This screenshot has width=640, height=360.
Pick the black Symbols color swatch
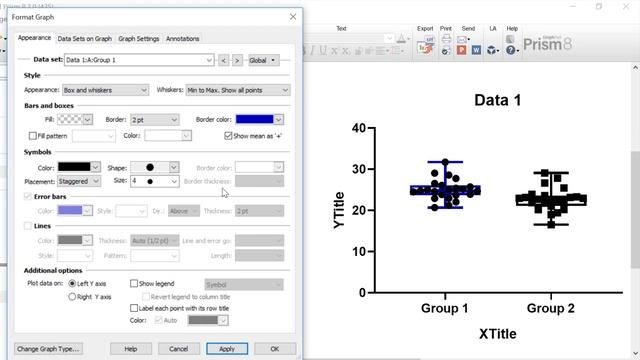(74, 167)
